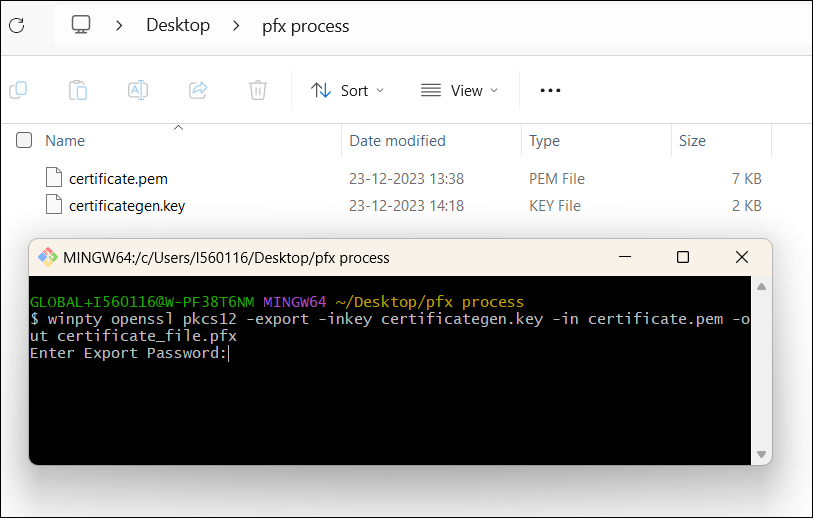Click the 'PEM File' type cell
Viewport: 813px width, 518px height.
(557, 179)
